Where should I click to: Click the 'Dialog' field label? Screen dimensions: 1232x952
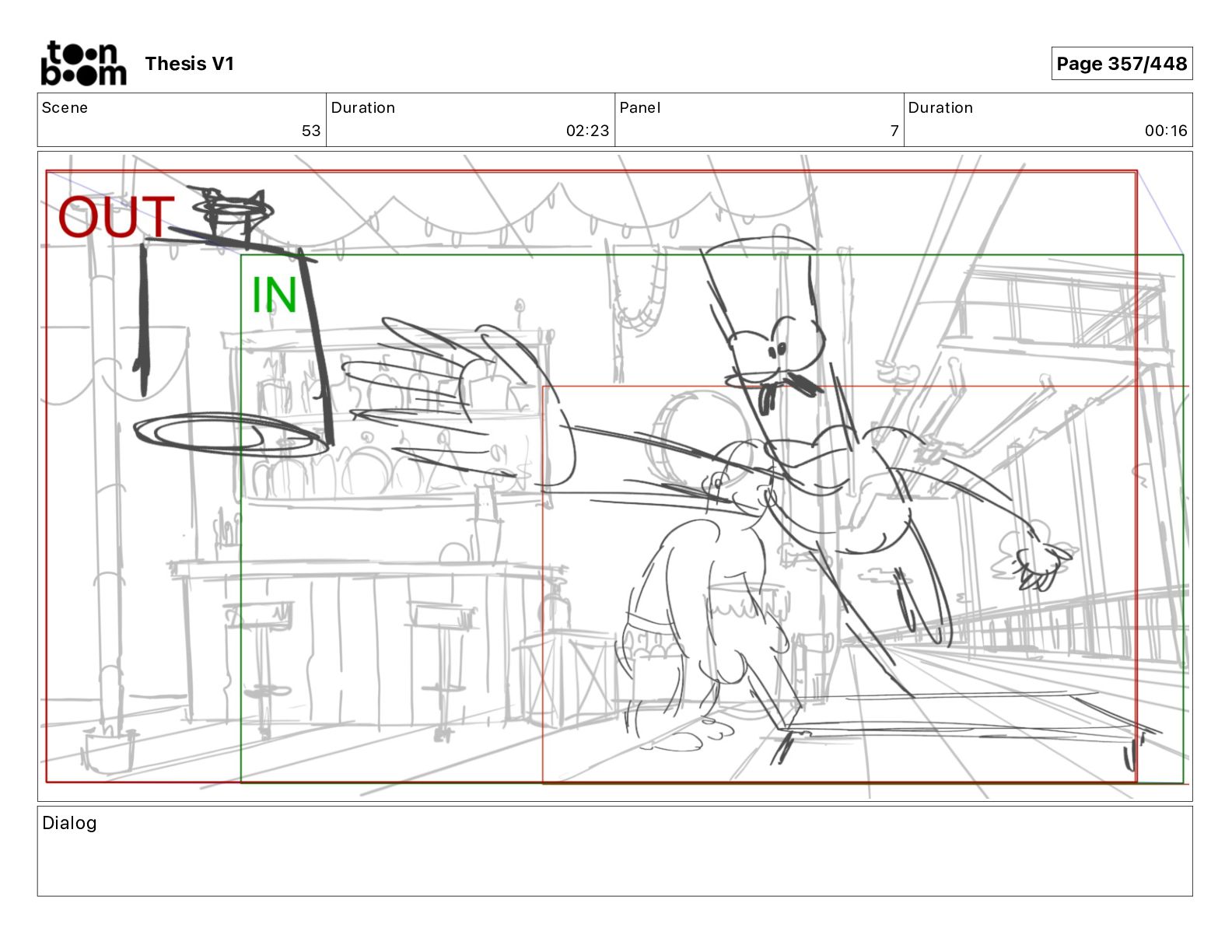click(x=69, y=823)
